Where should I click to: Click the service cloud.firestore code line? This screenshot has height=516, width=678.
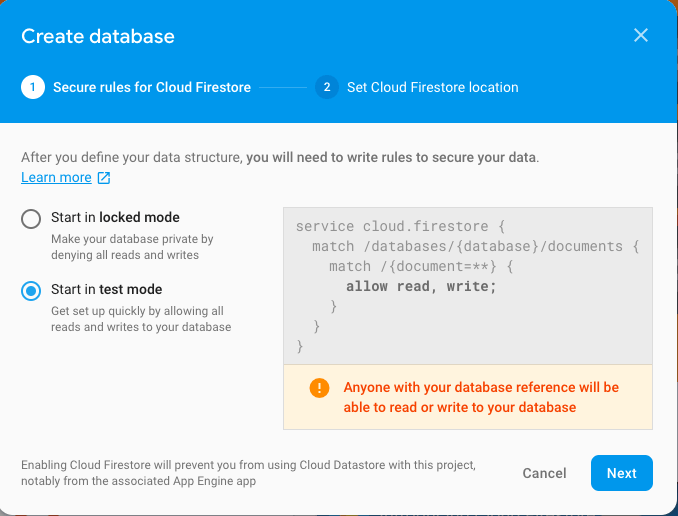400,226
